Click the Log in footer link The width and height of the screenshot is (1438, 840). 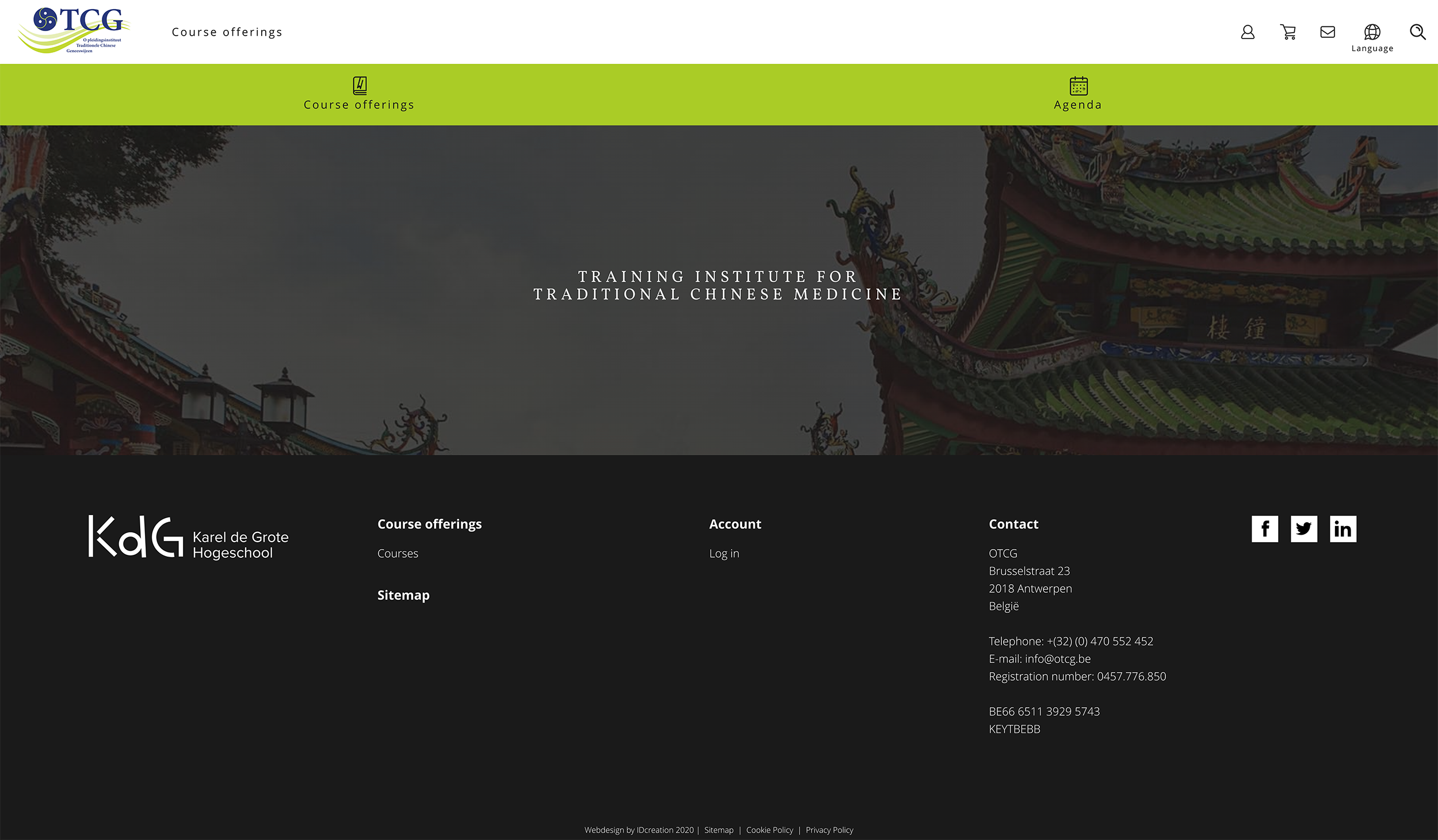tap(724, 553)
